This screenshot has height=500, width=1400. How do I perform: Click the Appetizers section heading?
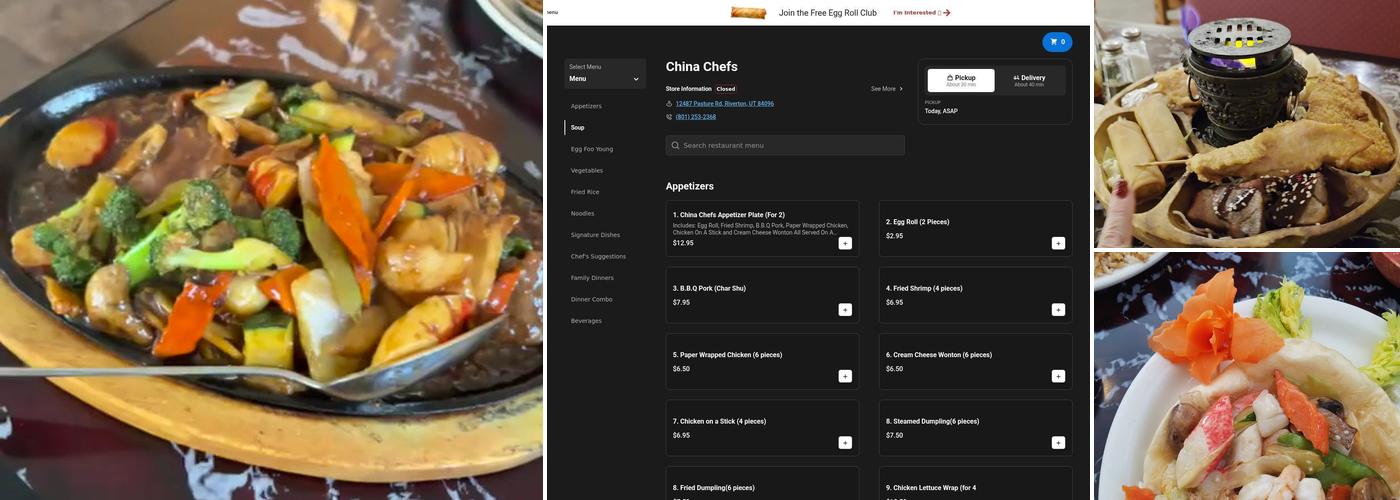[690, 186]
